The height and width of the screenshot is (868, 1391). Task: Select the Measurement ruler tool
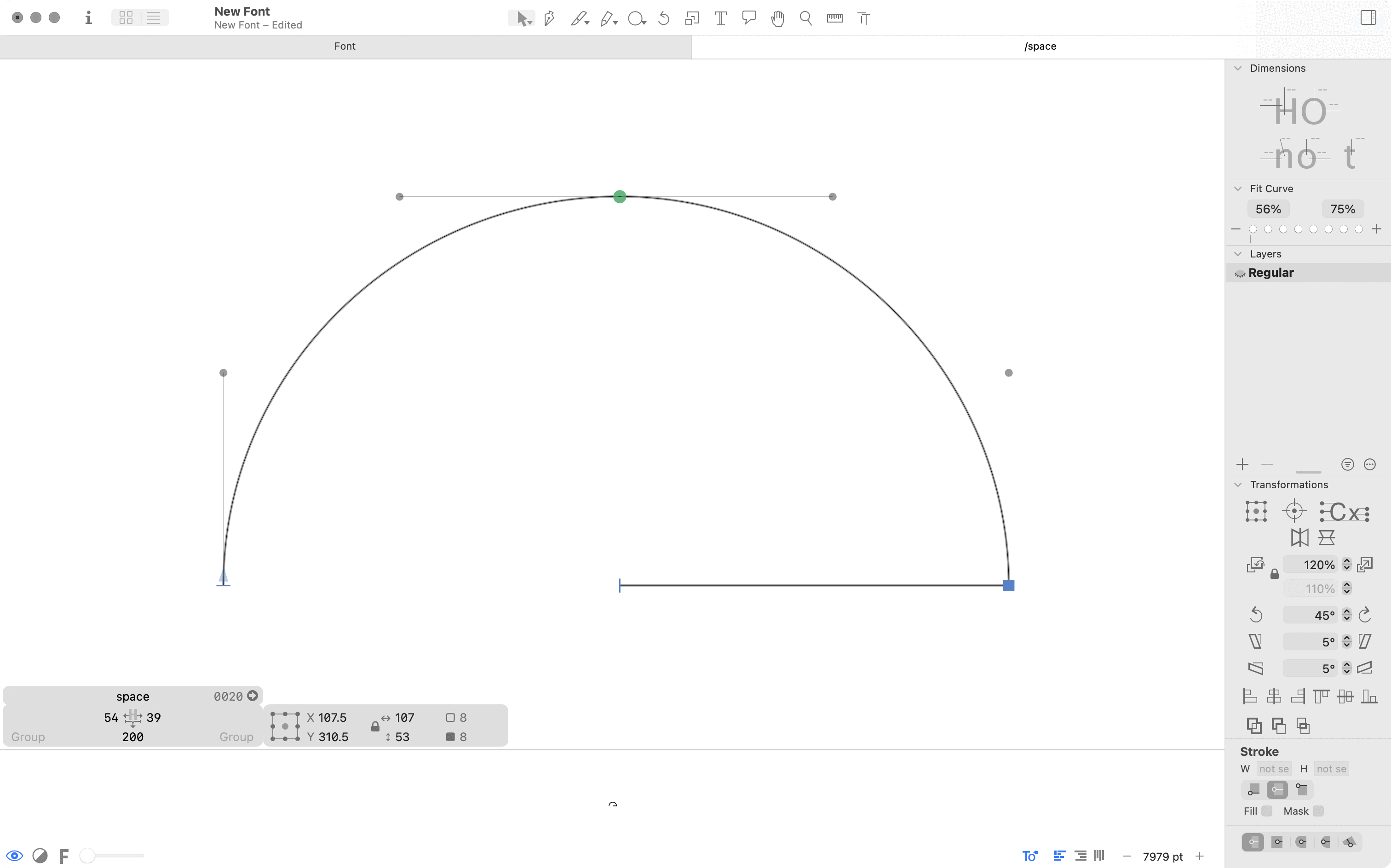pyautogui.click(x=834, y=18)
